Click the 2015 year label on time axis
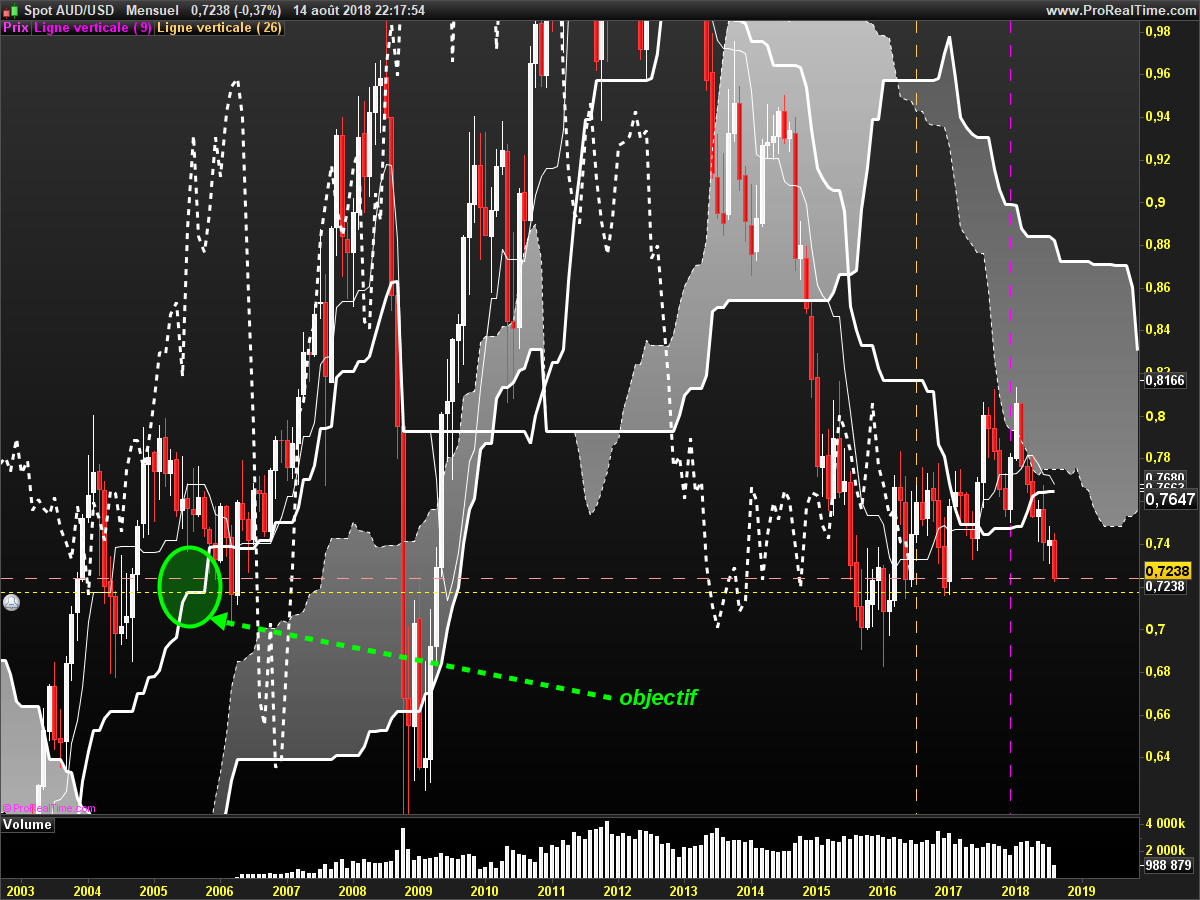 [x=816, y=890]
